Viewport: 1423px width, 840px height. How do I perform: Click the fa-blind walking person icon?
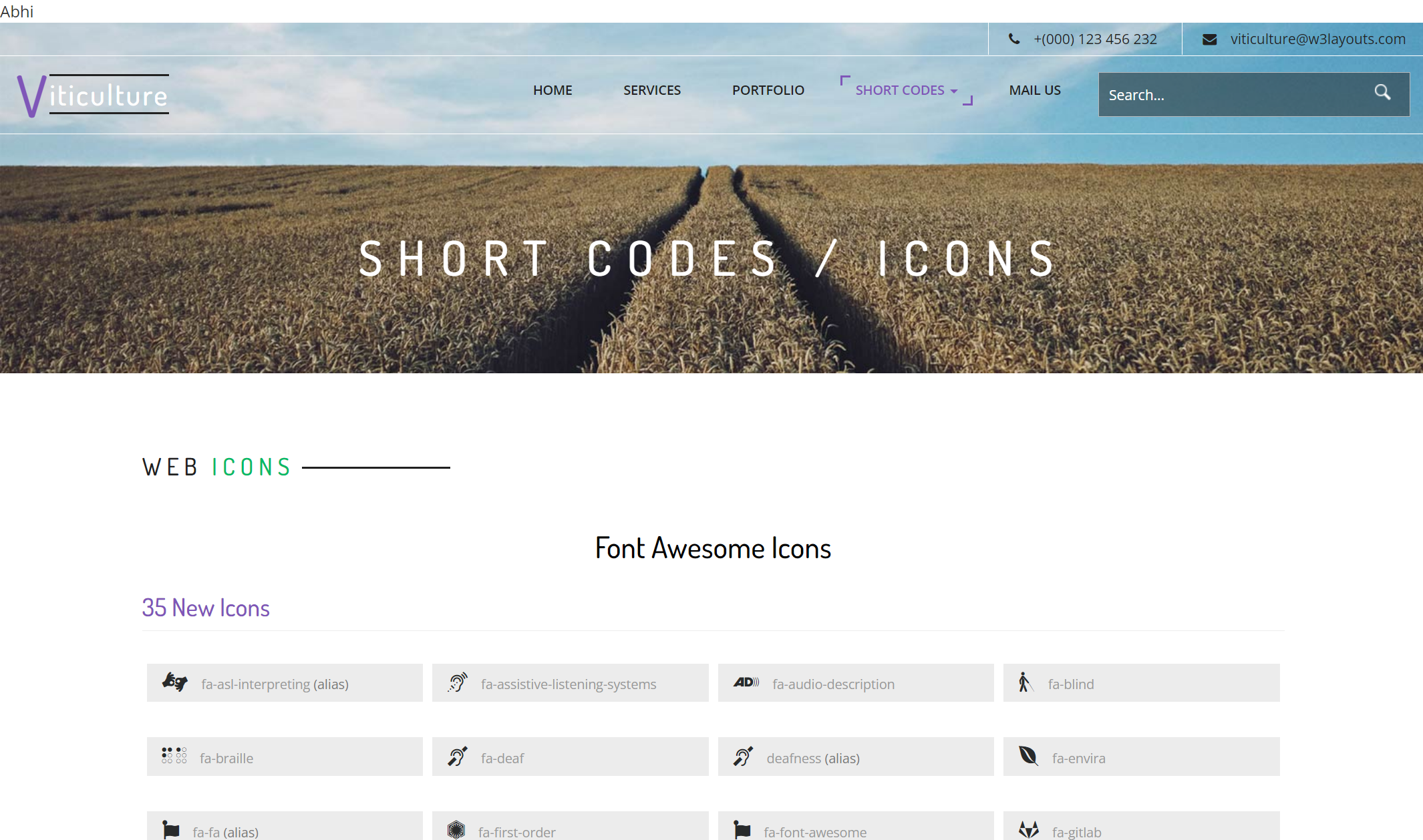point(1025,682)
